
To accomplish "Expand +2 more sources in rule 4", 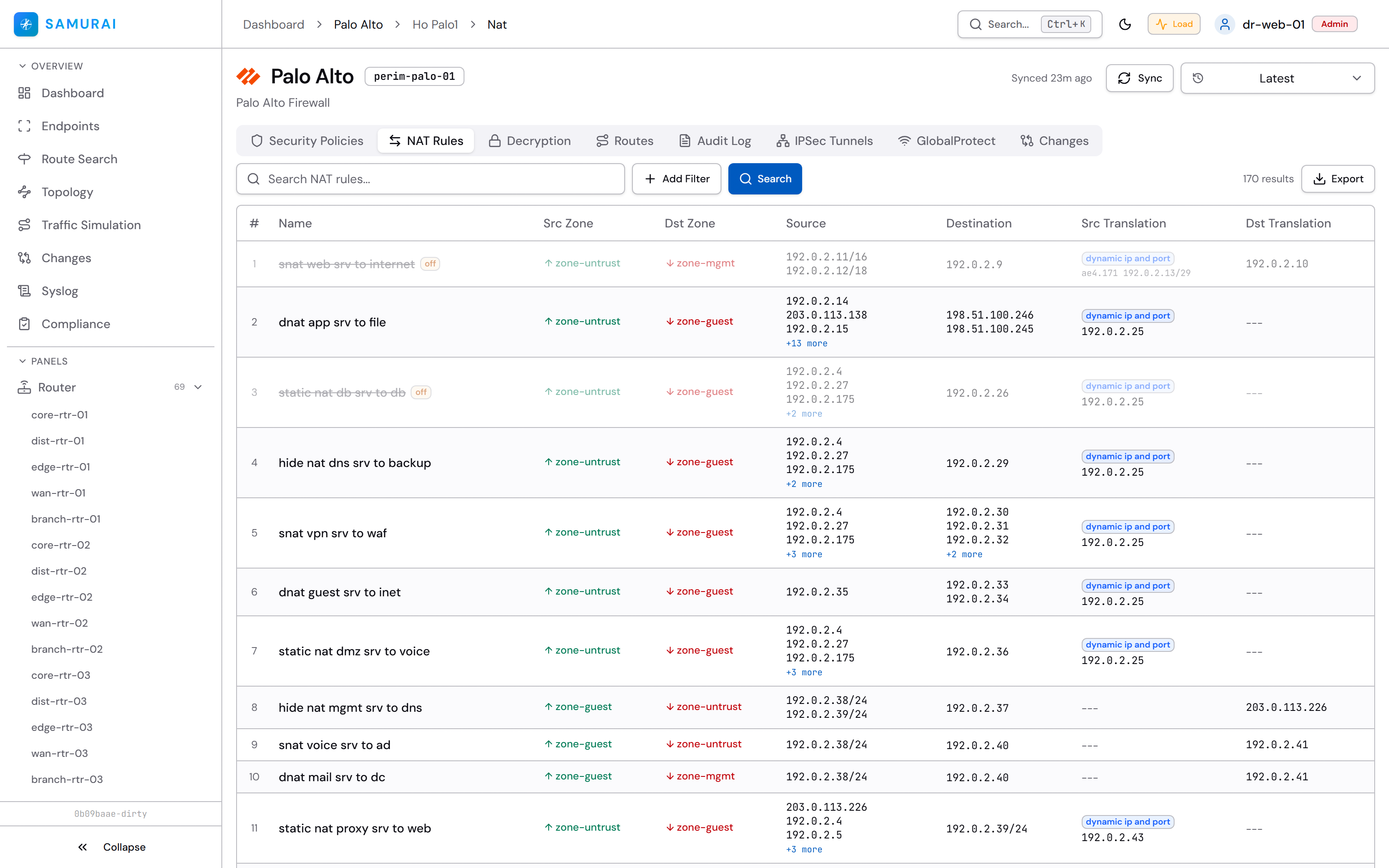I will click(803, 484).
